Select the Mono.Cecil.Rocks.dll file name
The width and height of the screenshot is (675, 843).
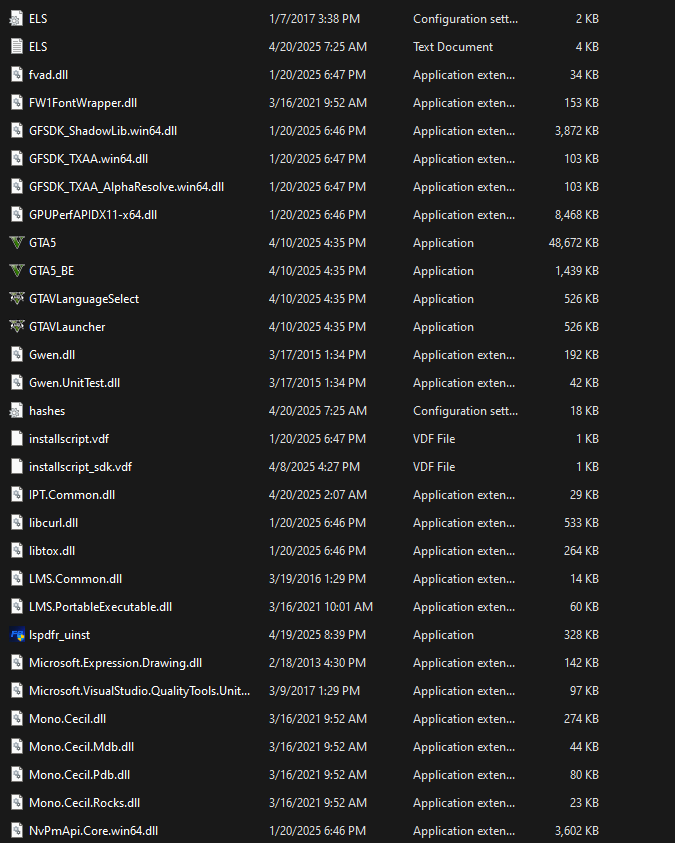pos(85,803)
